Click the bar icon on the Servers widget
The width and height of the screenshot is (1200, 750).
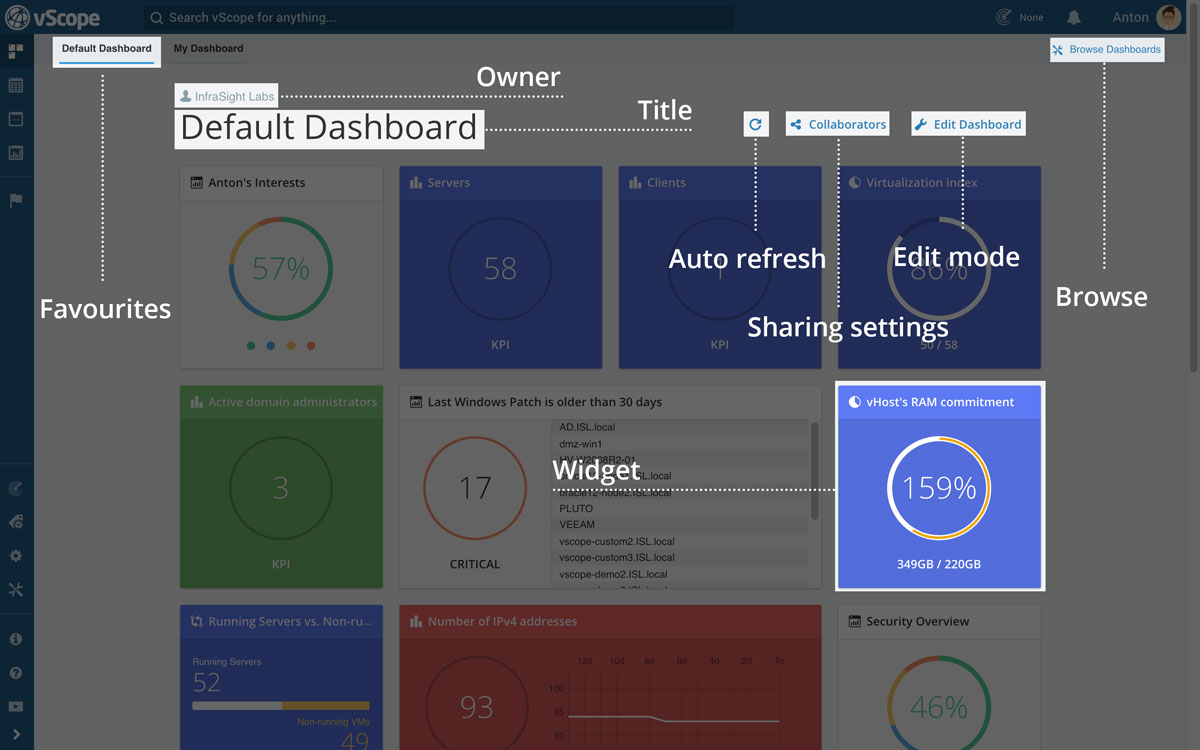coord(416,183)
